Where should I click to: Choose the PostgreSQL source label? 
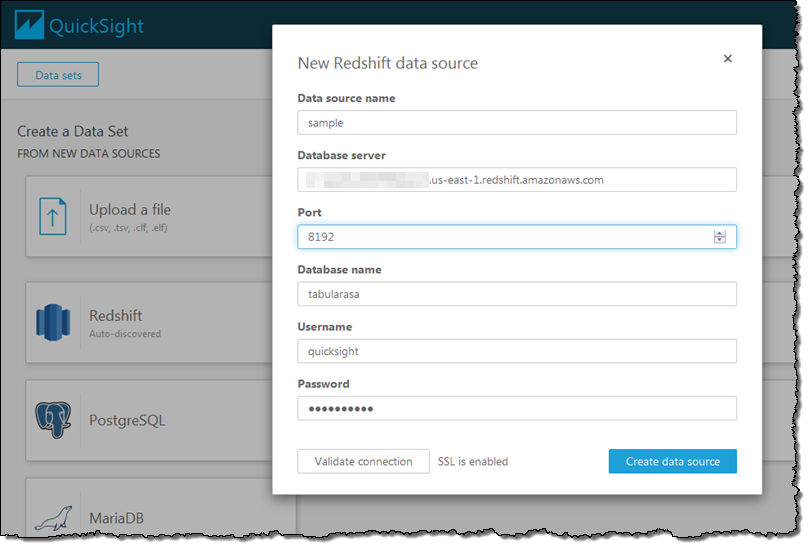coord(127,420)
